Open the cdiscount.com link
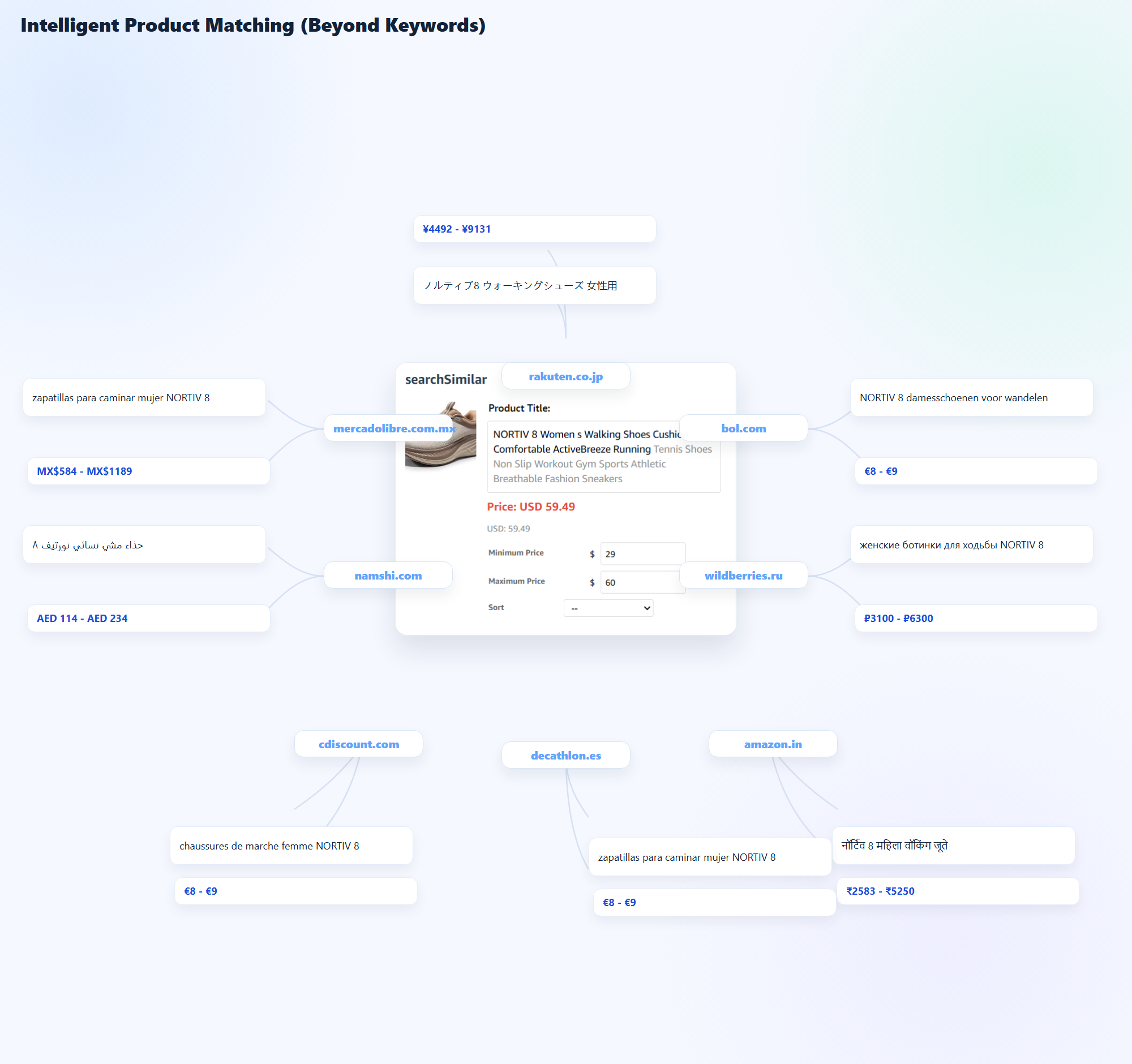This screenshot has height=1064, width=1132. 358,744
